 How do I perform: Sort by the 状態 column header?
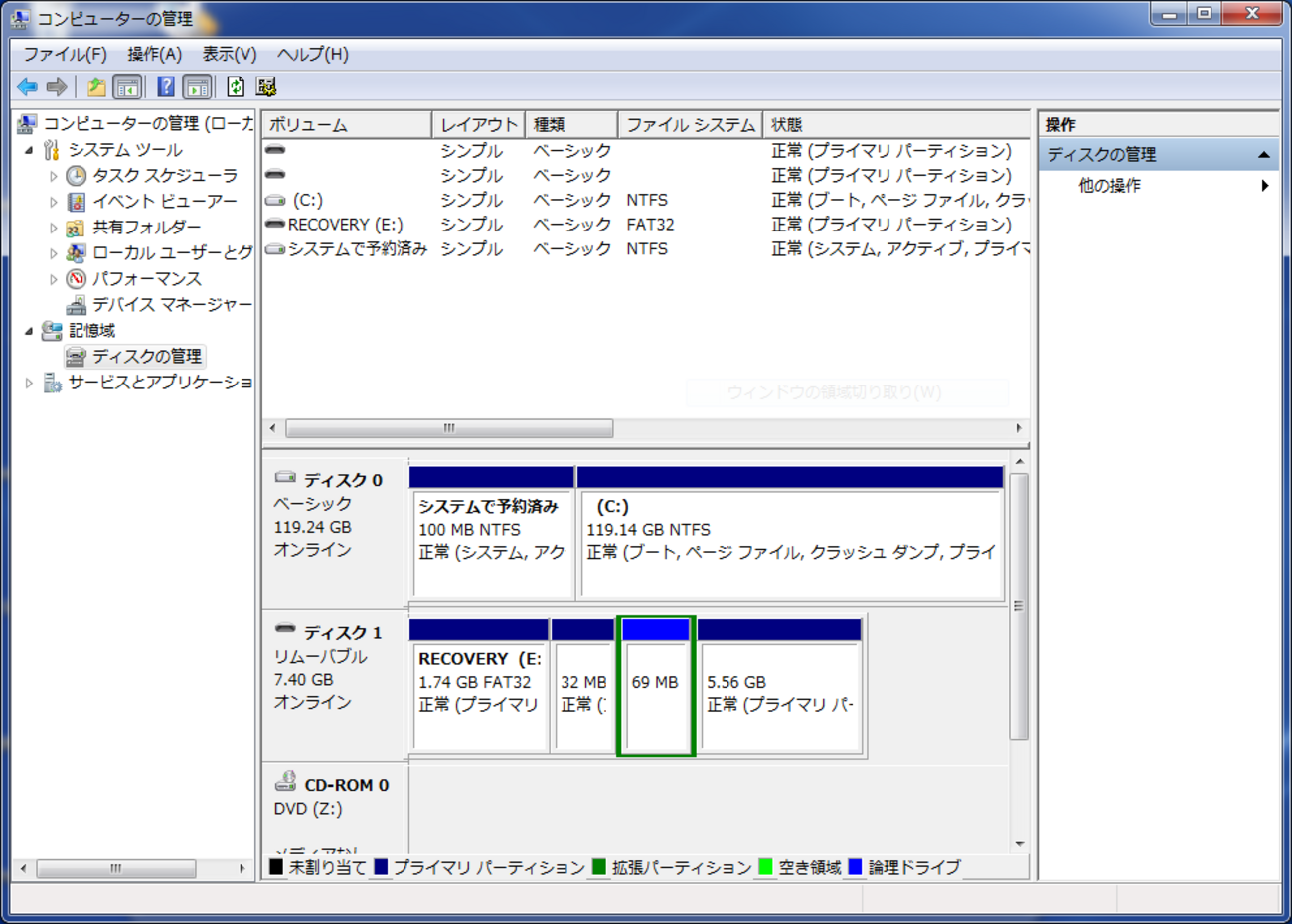coord(896,125)
